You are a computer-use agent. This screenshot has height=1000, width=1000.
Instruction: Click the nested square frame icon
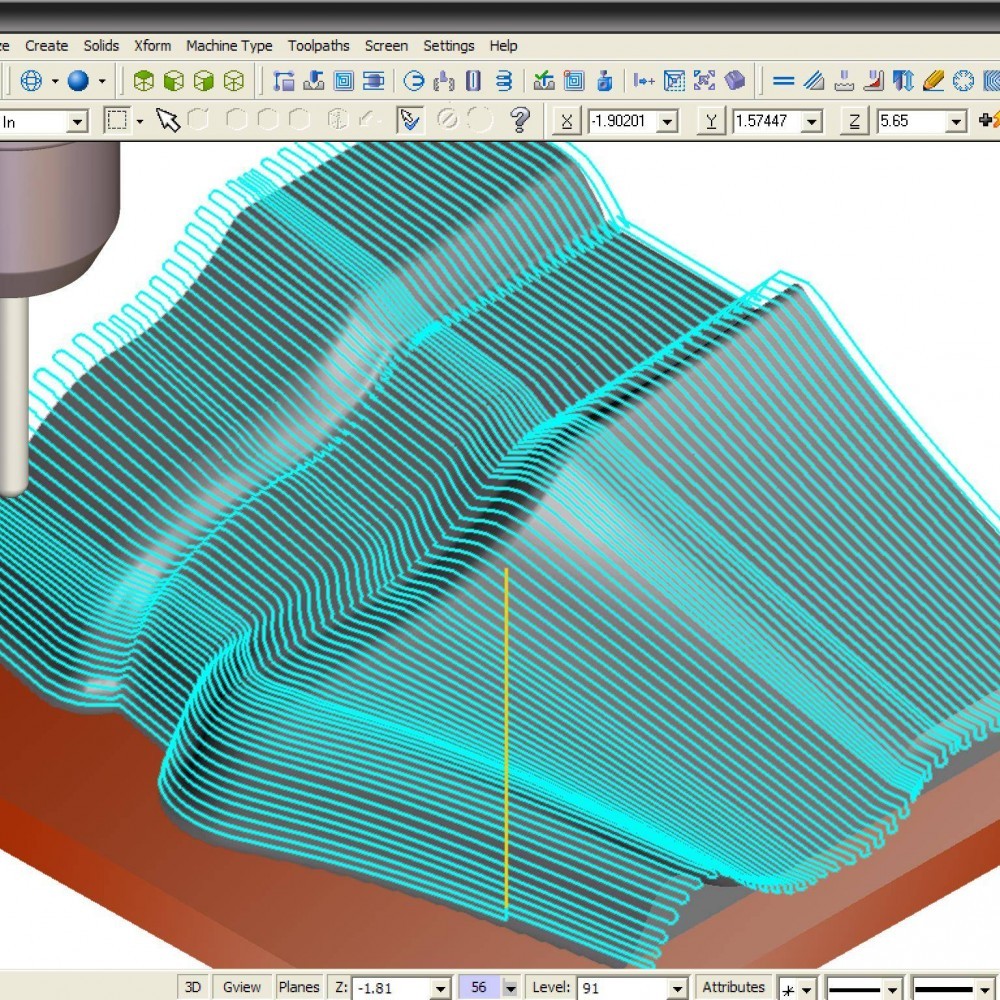pyautogui.click(x=674, y=81)
